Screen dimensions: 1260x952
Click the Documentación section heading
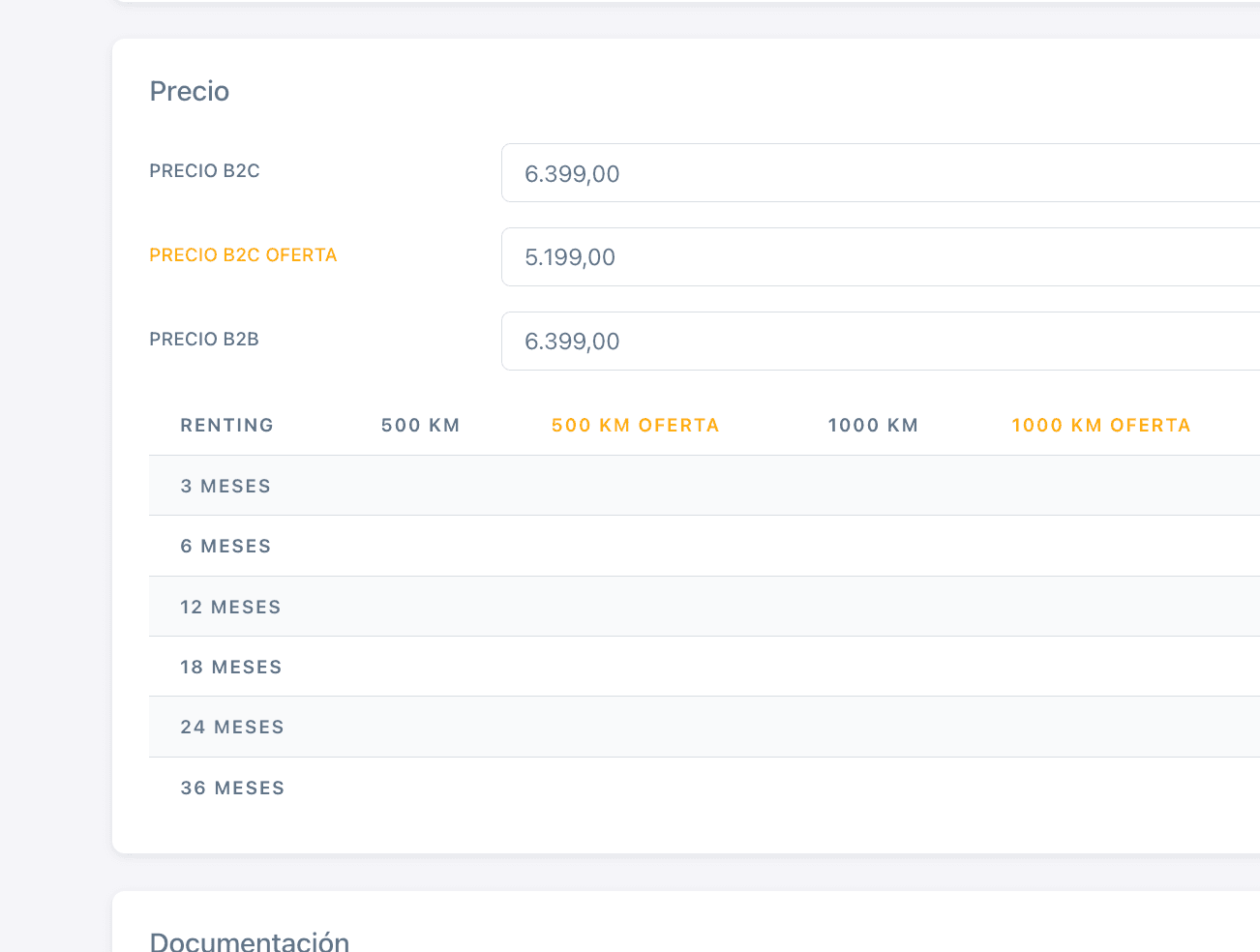250,941
